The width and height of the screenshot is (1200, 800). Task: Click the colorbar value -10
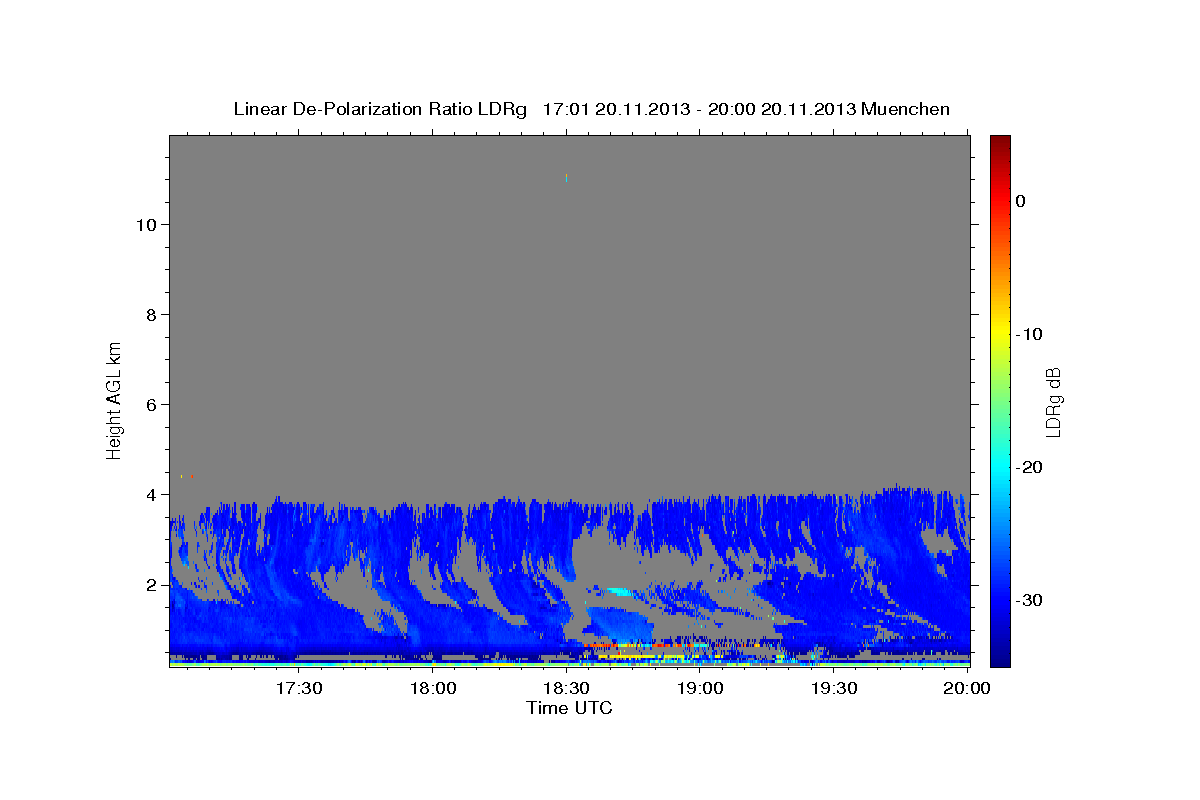point(1029,334)
